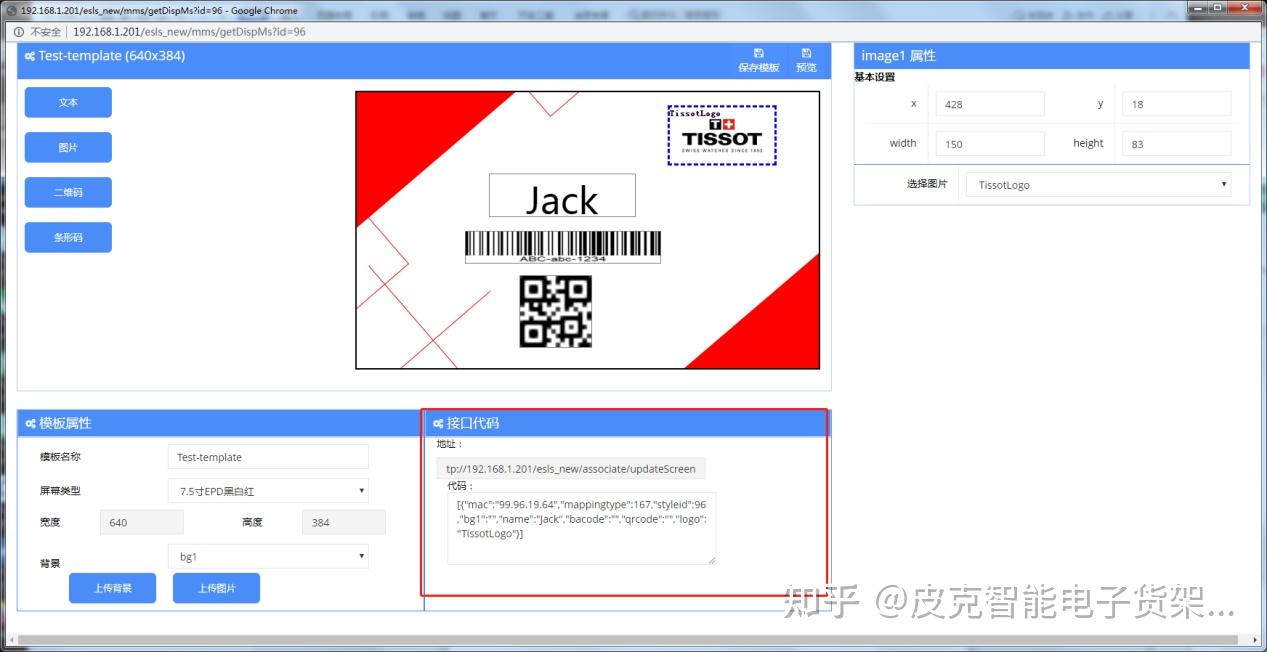Click the 上传图片 upload image button
The image size is (1267, 652).
coord(216,588)
